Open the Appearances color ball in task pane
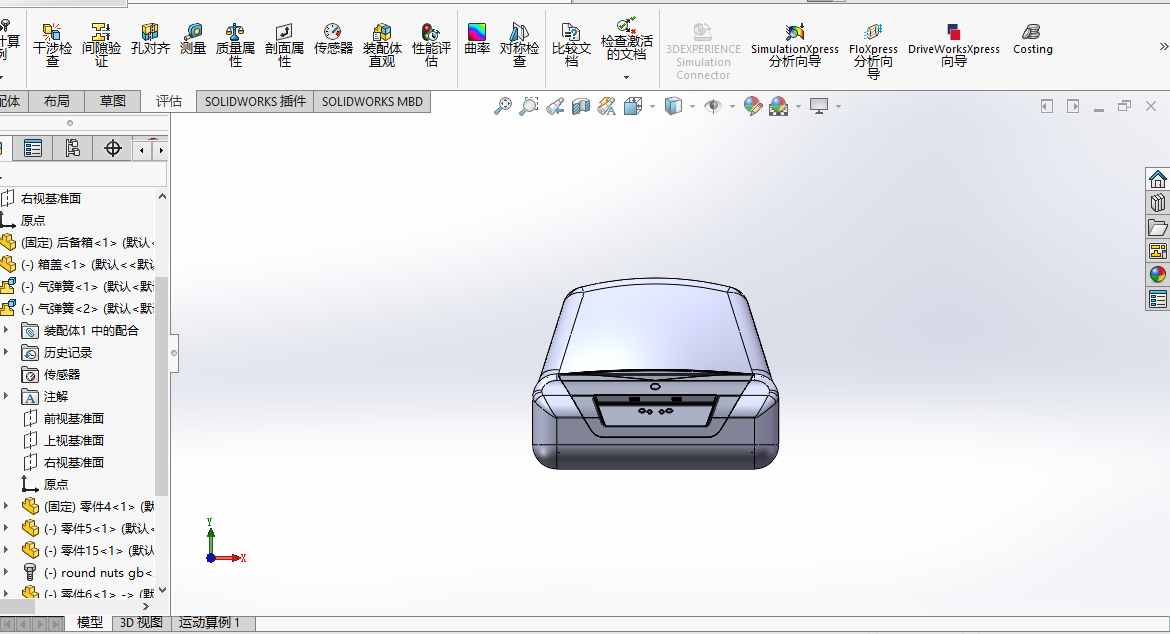This screenshot has height=634, width=1170. tap(1158, 275)
